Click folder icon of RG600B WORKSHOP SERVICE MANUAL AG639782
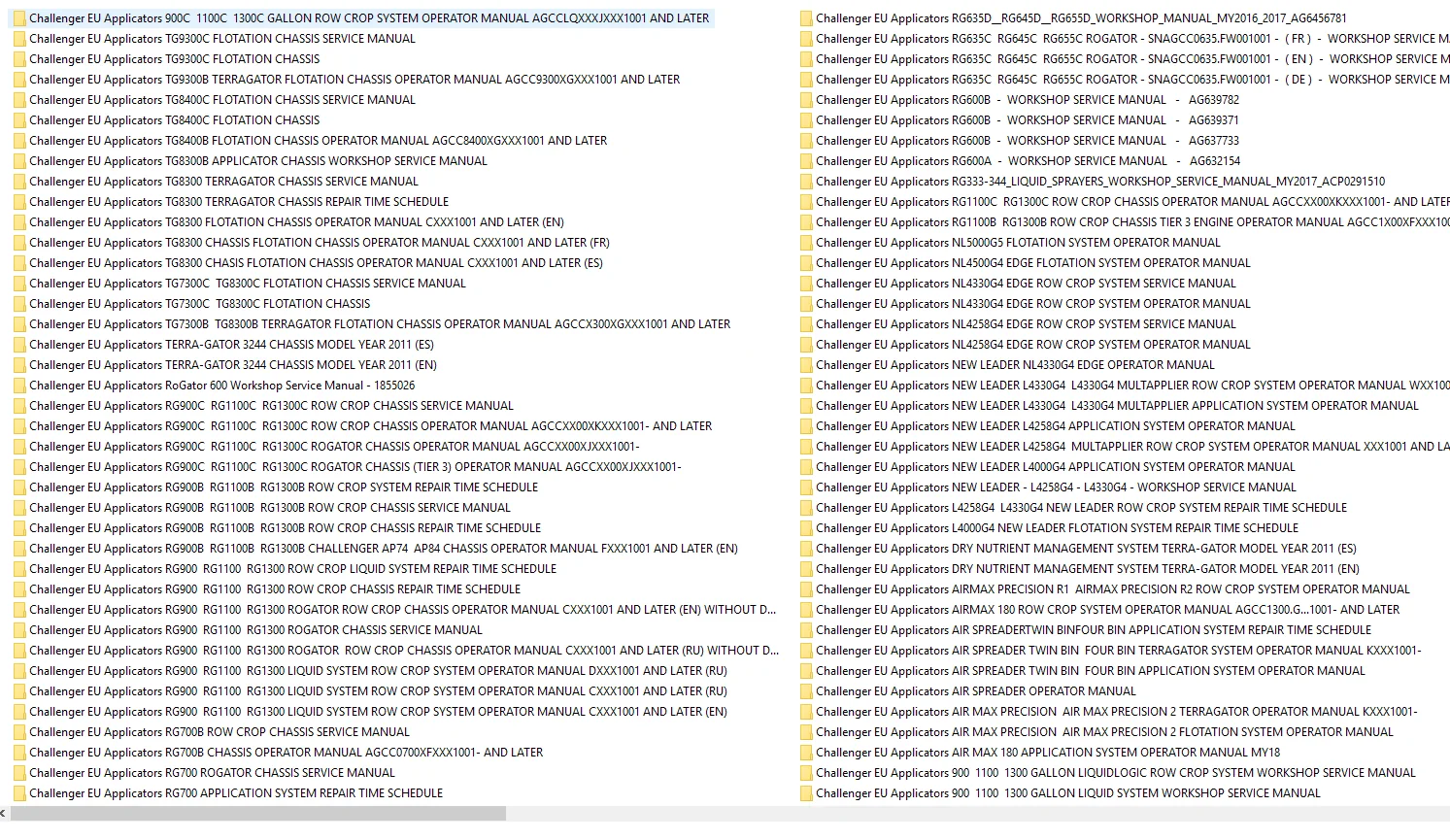The image size is (1450, 840). click(x=806, y=100)
